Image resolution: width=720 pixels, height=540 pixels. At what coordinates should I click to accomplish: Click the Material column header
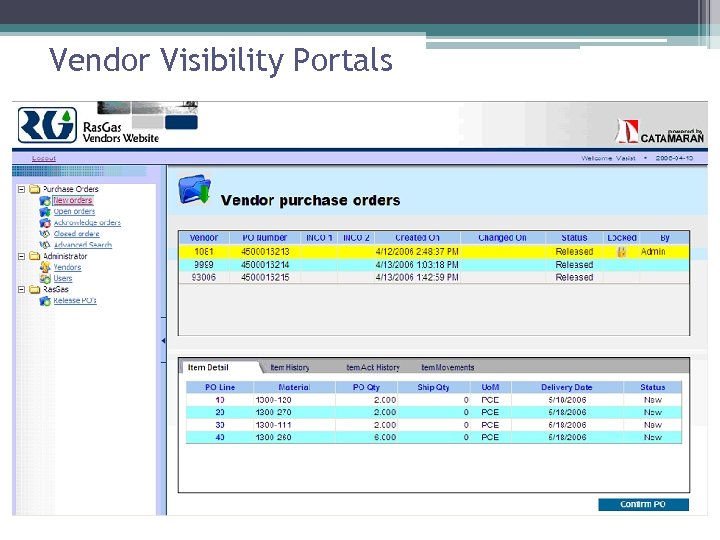pos(294,387)
